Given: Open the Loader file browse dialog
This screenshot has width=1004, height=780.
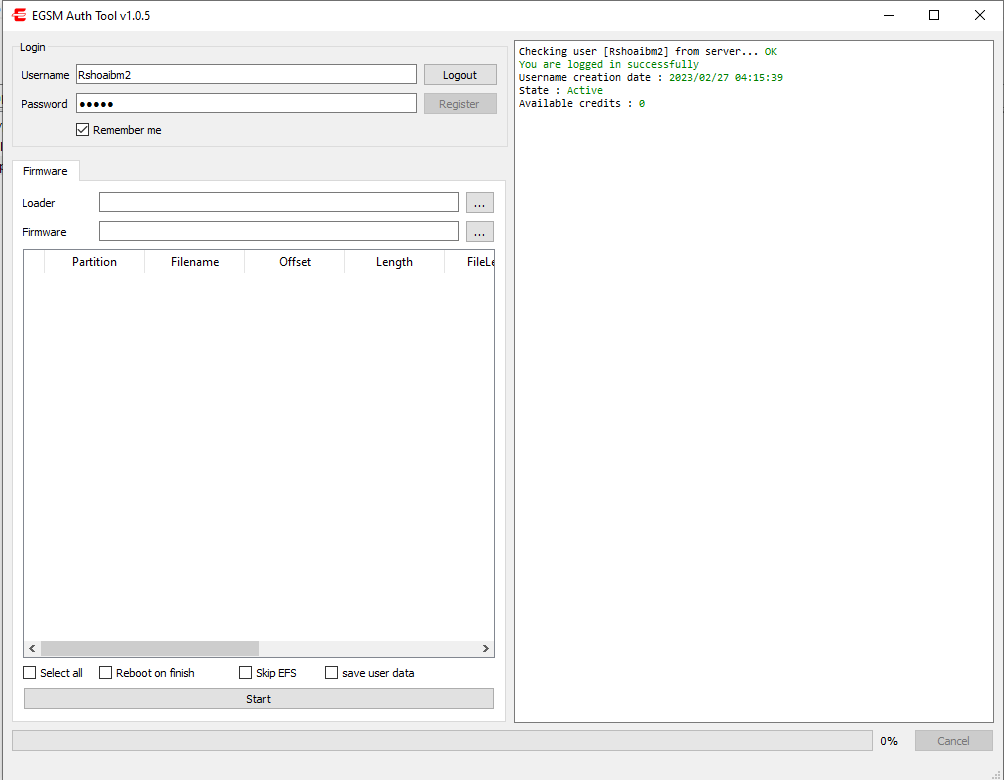Looking at the screenshot, I should pos(479,202).
